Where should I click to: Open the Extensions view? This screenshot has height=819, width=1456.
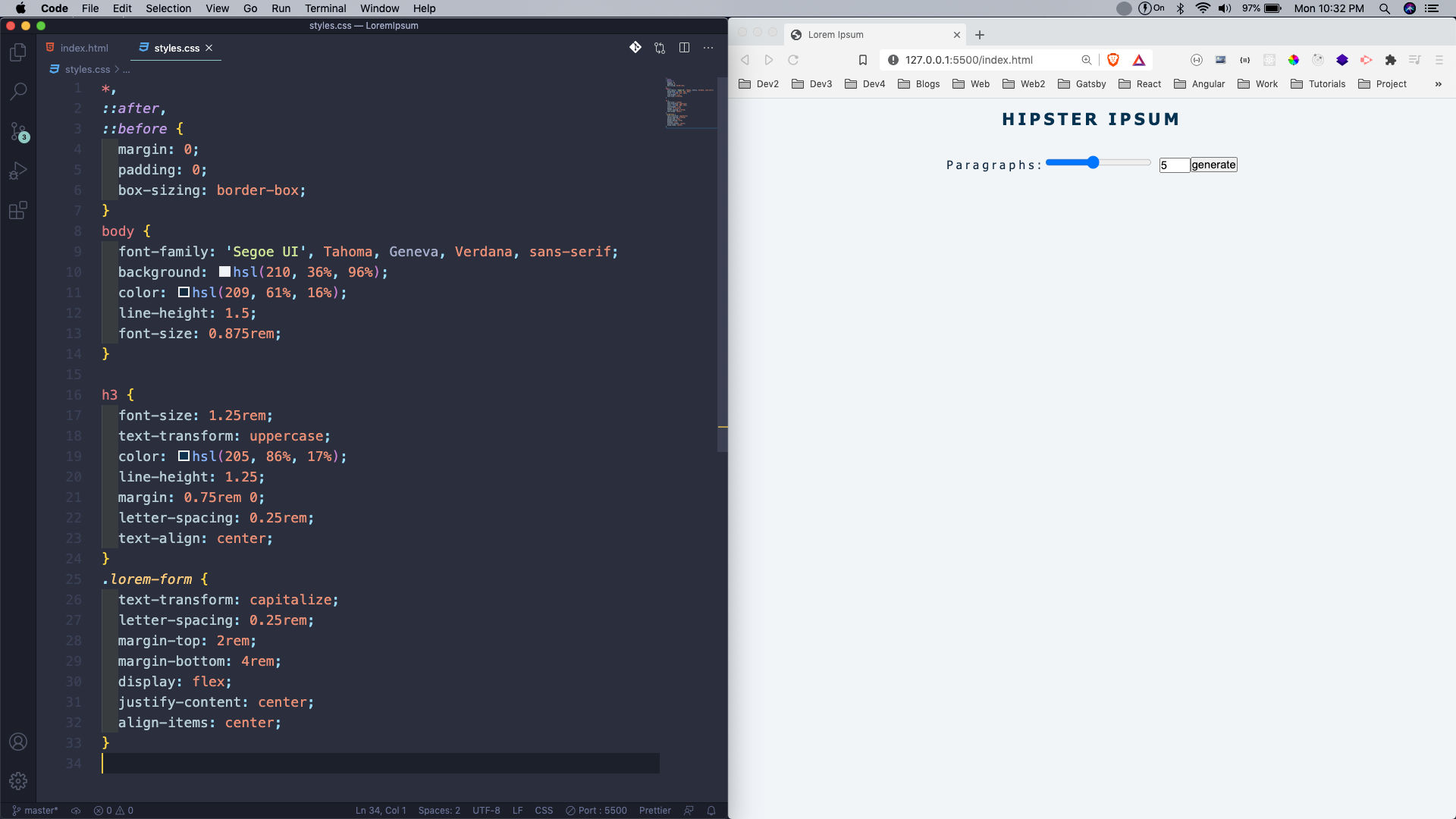18,211
